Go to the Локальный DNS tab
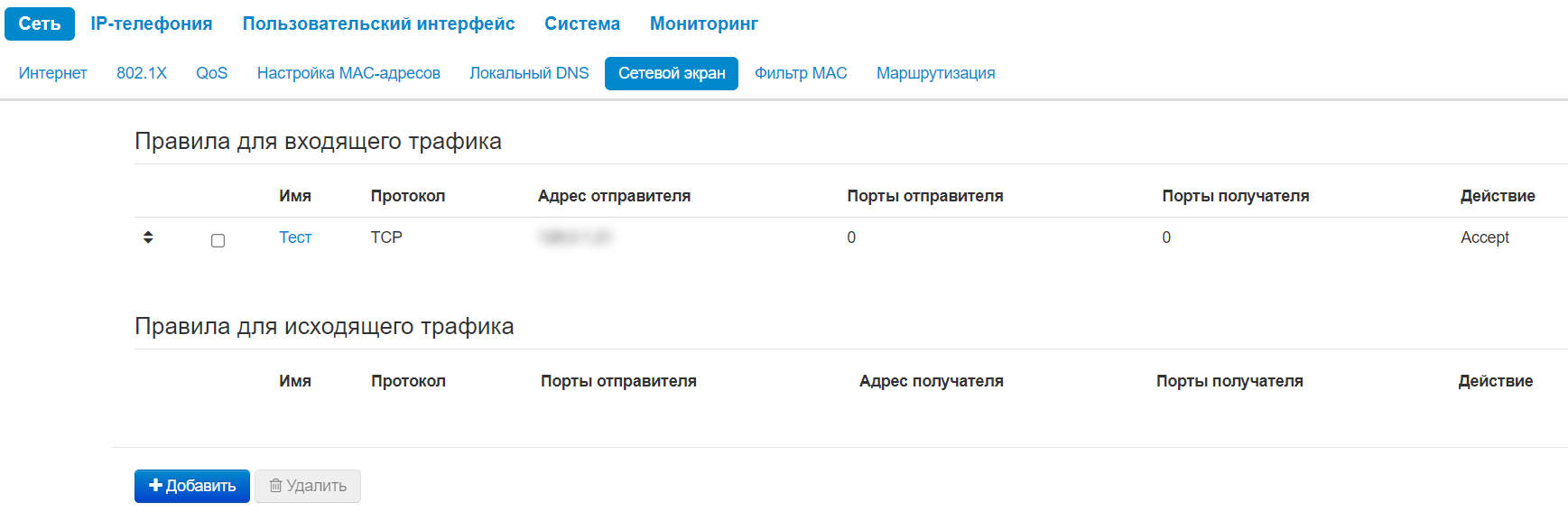 pos(529,73)
